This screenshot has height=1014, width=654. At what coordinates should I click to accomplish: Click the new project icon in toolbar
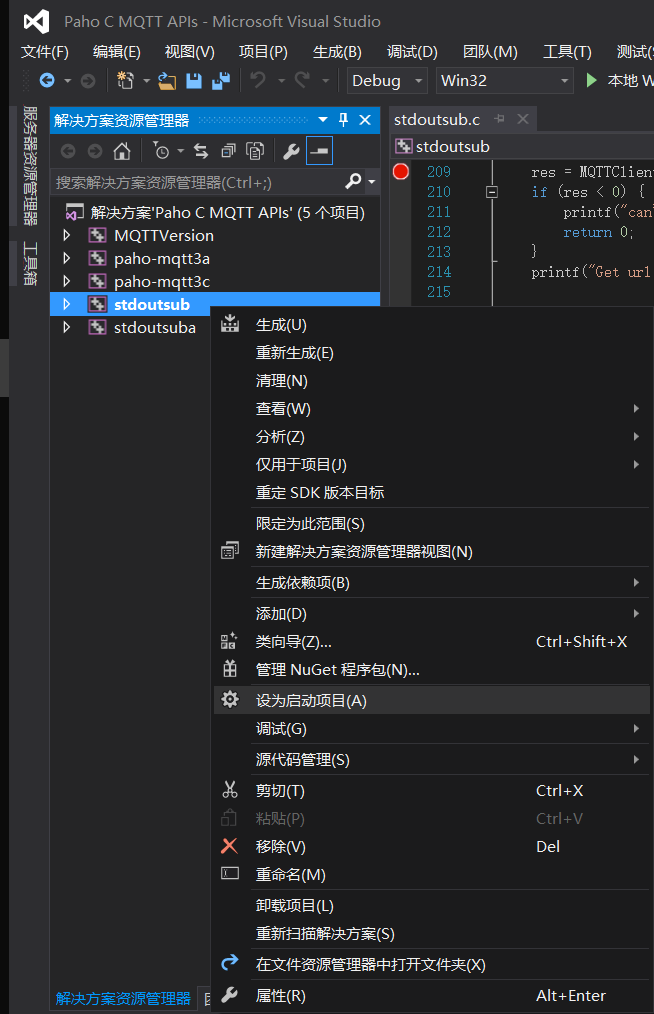125,80
